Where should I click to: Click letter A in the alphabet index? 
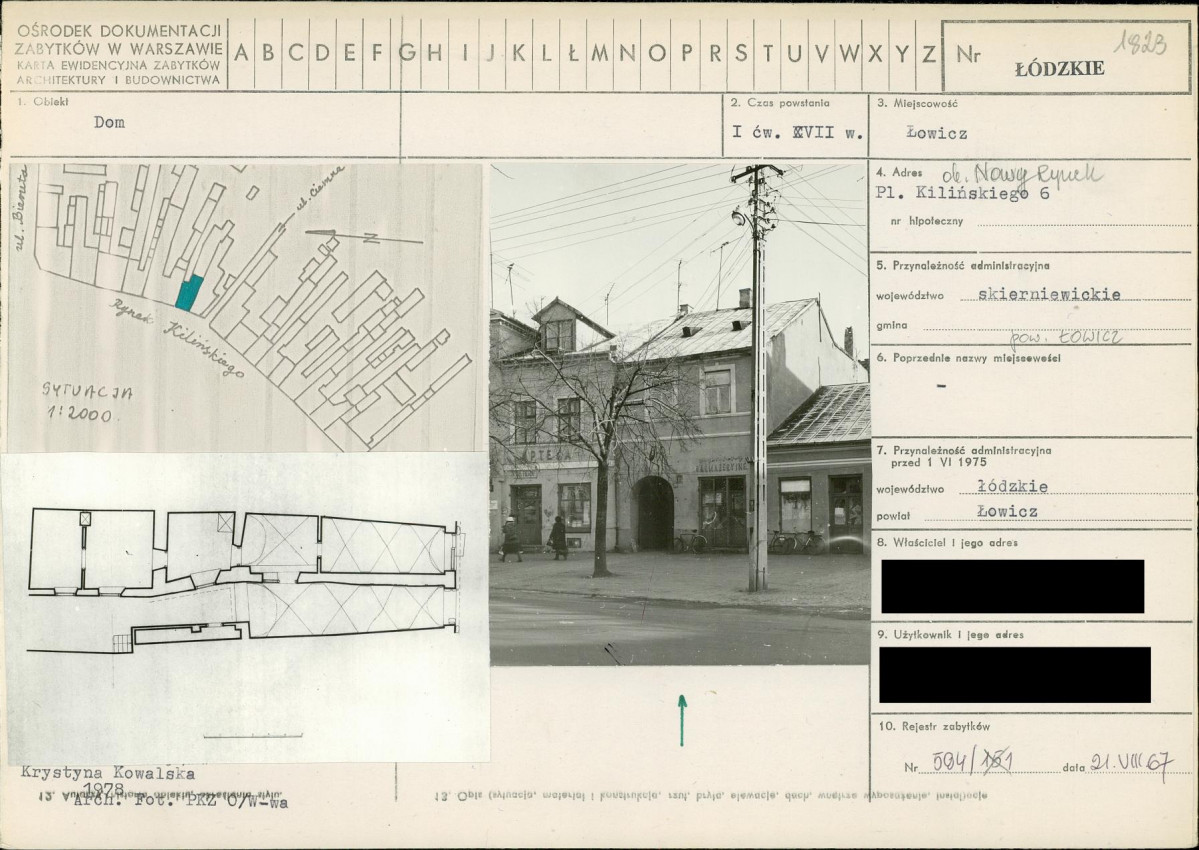pyautogui.click(x=241, y=54)
